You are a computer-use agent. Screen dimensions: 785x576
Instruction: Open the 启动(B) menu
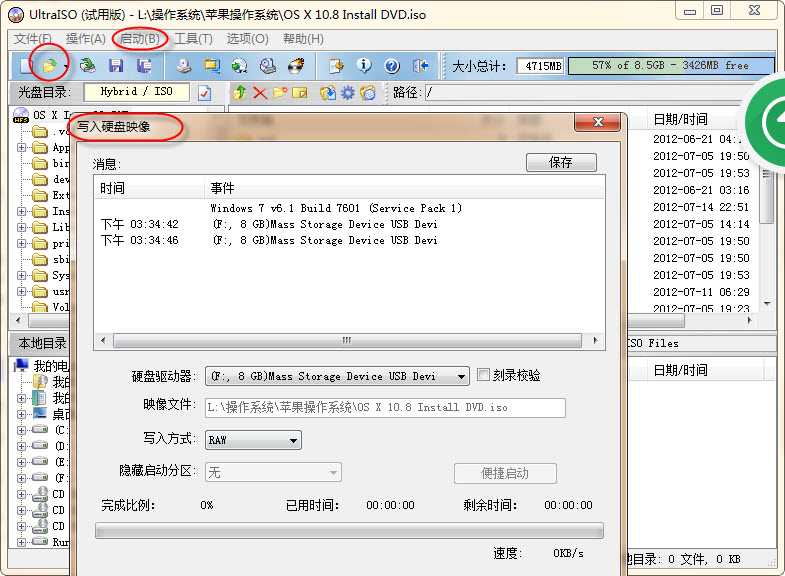140,39
